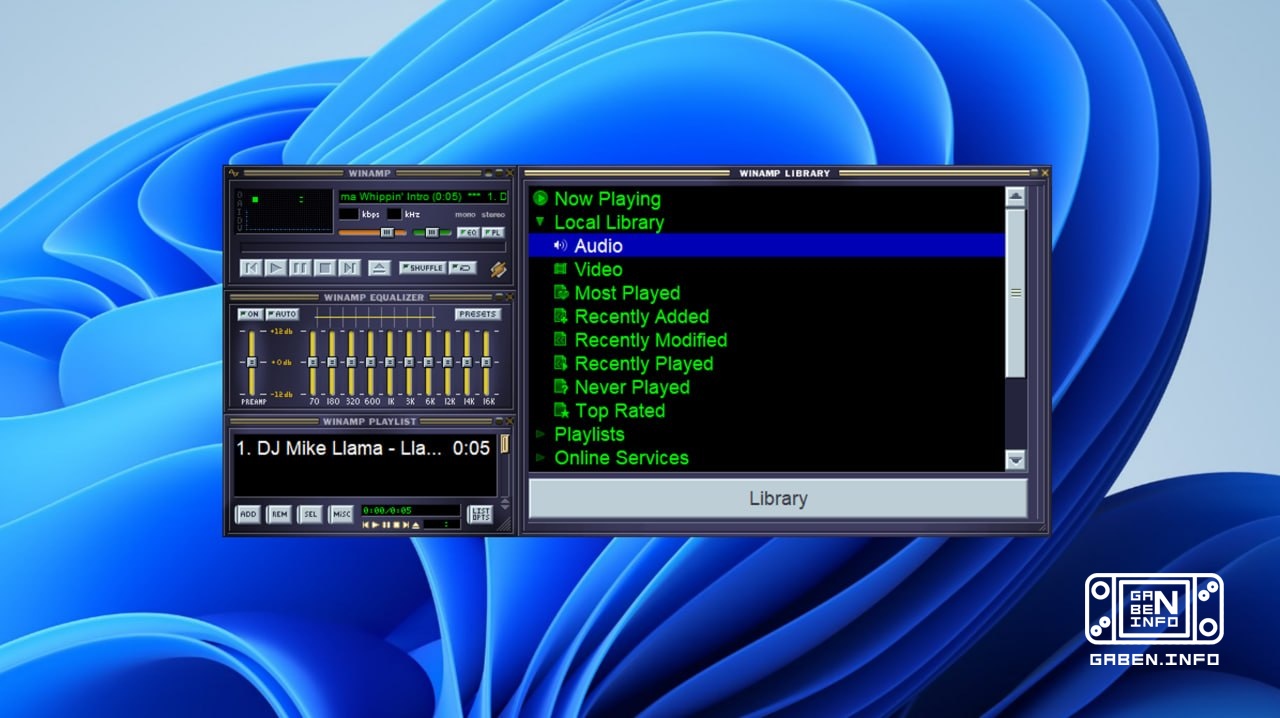
Task: Click the +0 db equalizer reset label
Action: point(281,362)
